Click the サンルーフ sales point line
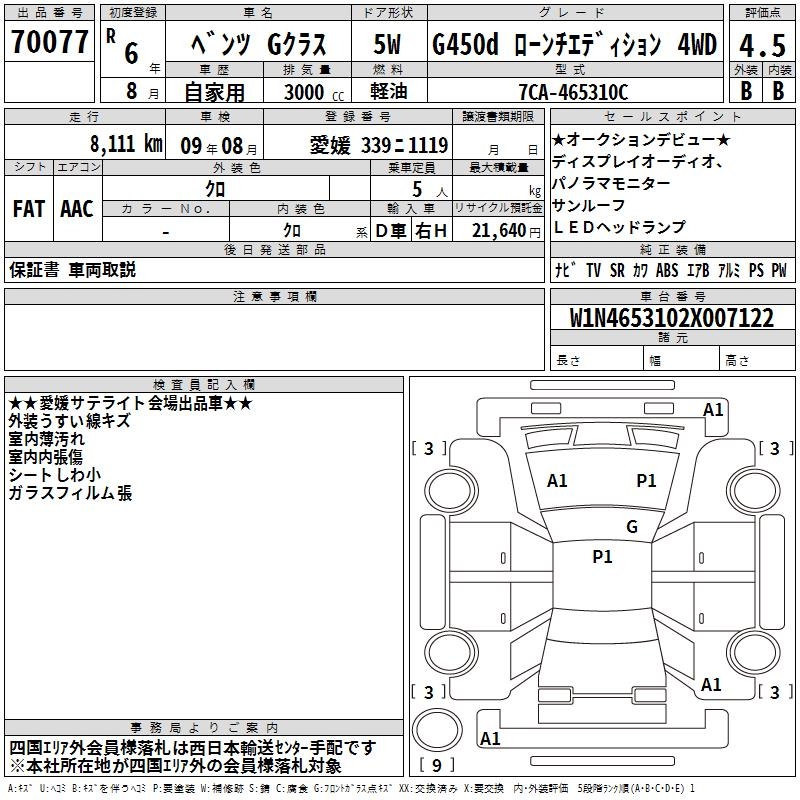800x800 pixels. (x=588, y=205)
